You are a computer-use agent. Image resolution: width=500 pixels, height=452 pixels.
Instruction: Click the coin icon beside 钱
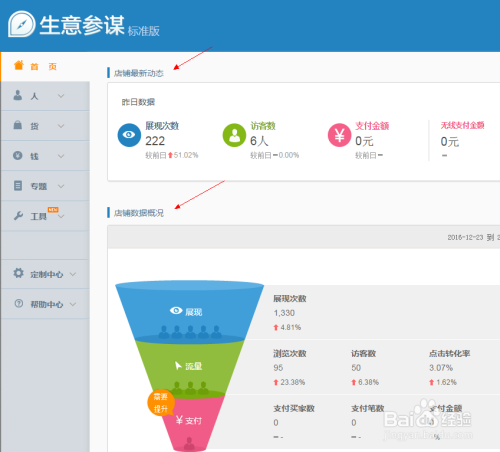18,155
